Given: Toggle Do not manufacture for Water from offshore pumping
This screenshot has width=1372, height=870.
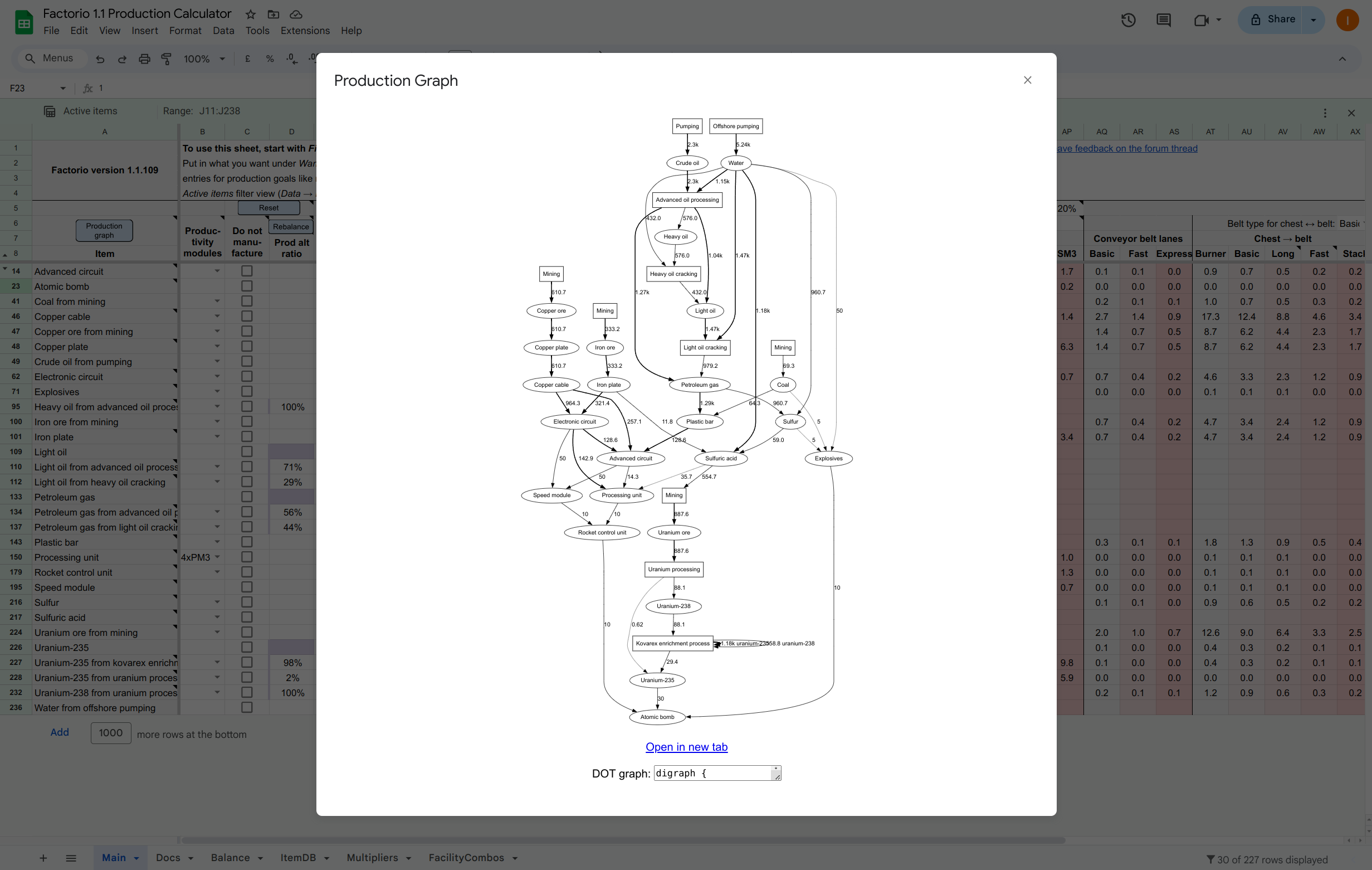Looking at the screenshot, I should tap(247, 707).
